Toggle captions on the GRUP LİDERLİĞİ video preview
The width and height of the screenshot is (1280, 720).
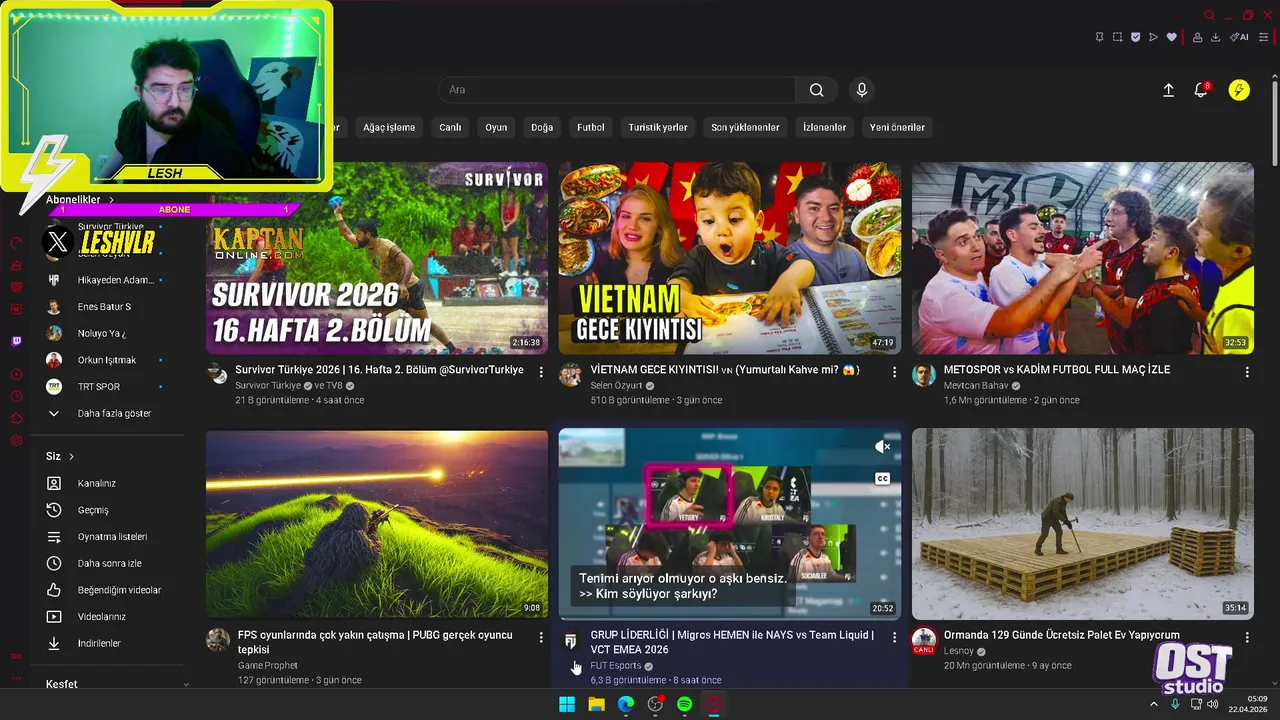pos(882,479)
